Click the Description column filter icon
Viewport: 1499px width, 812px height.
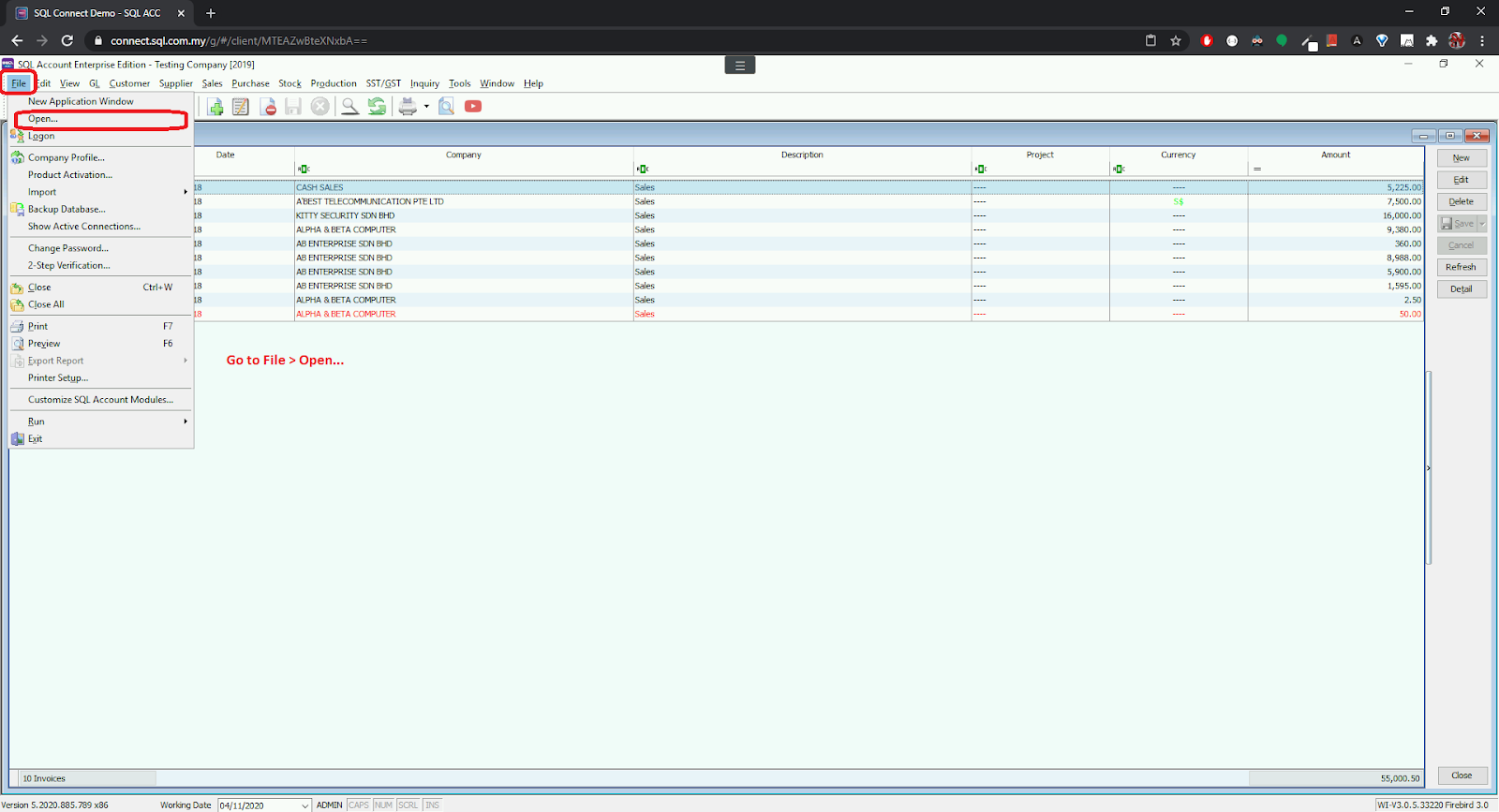pos(643,170)
